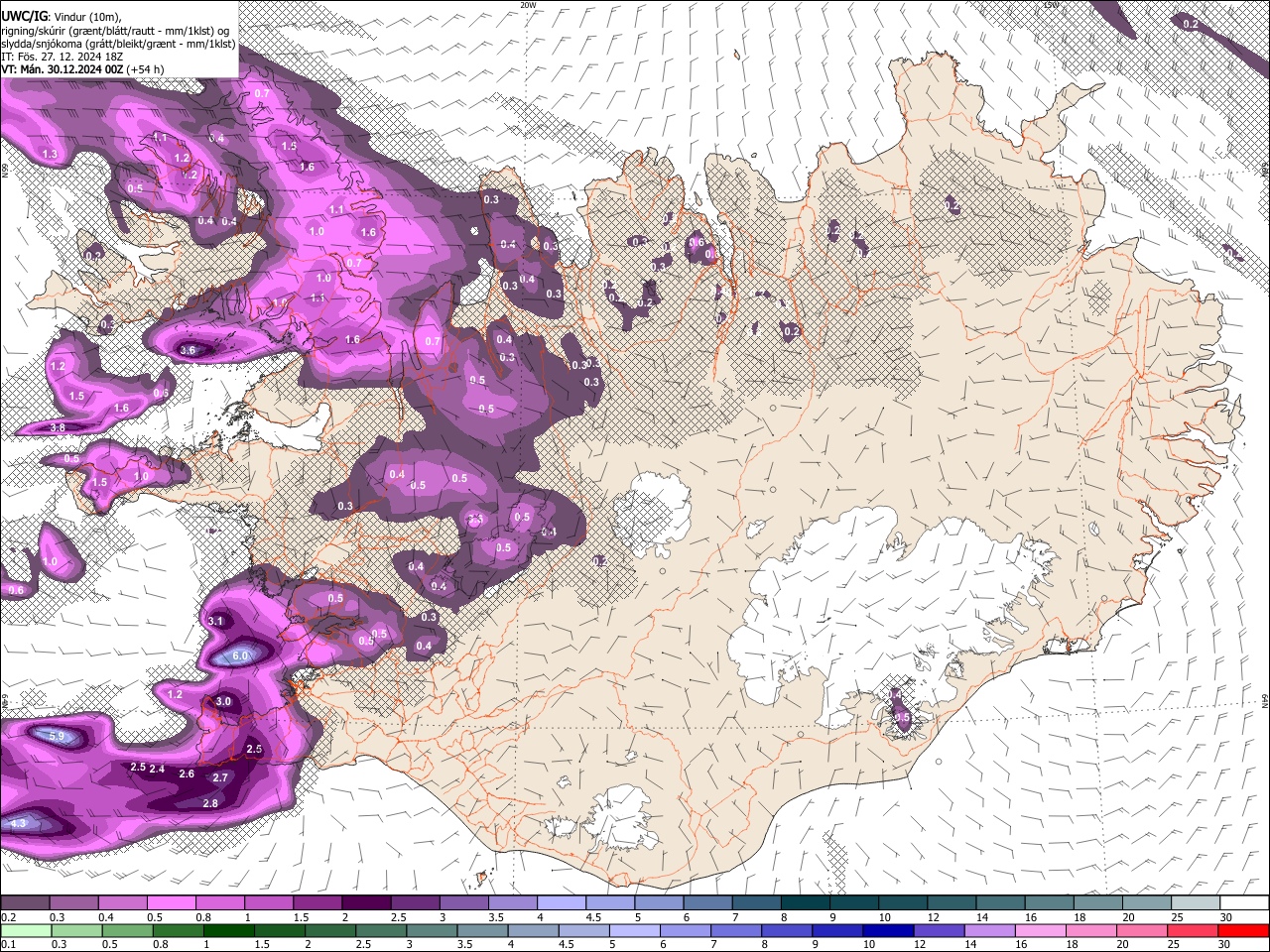Click the 2.8 precipitation value
This screenshot has height=952, width=1270.
(210, 803)
